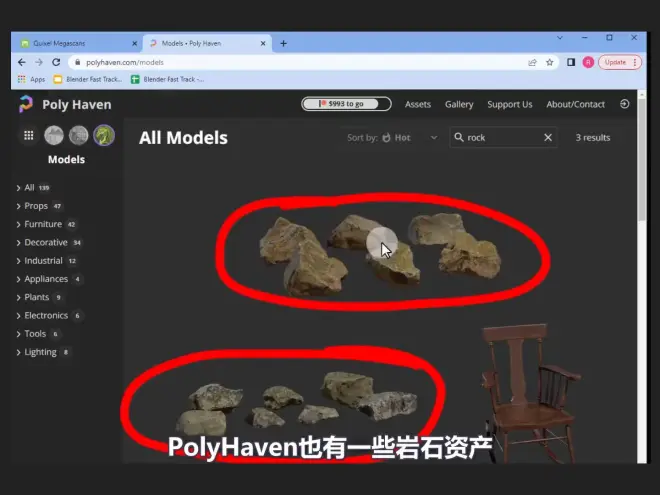Click the search magnifier icon

point(459,137)
